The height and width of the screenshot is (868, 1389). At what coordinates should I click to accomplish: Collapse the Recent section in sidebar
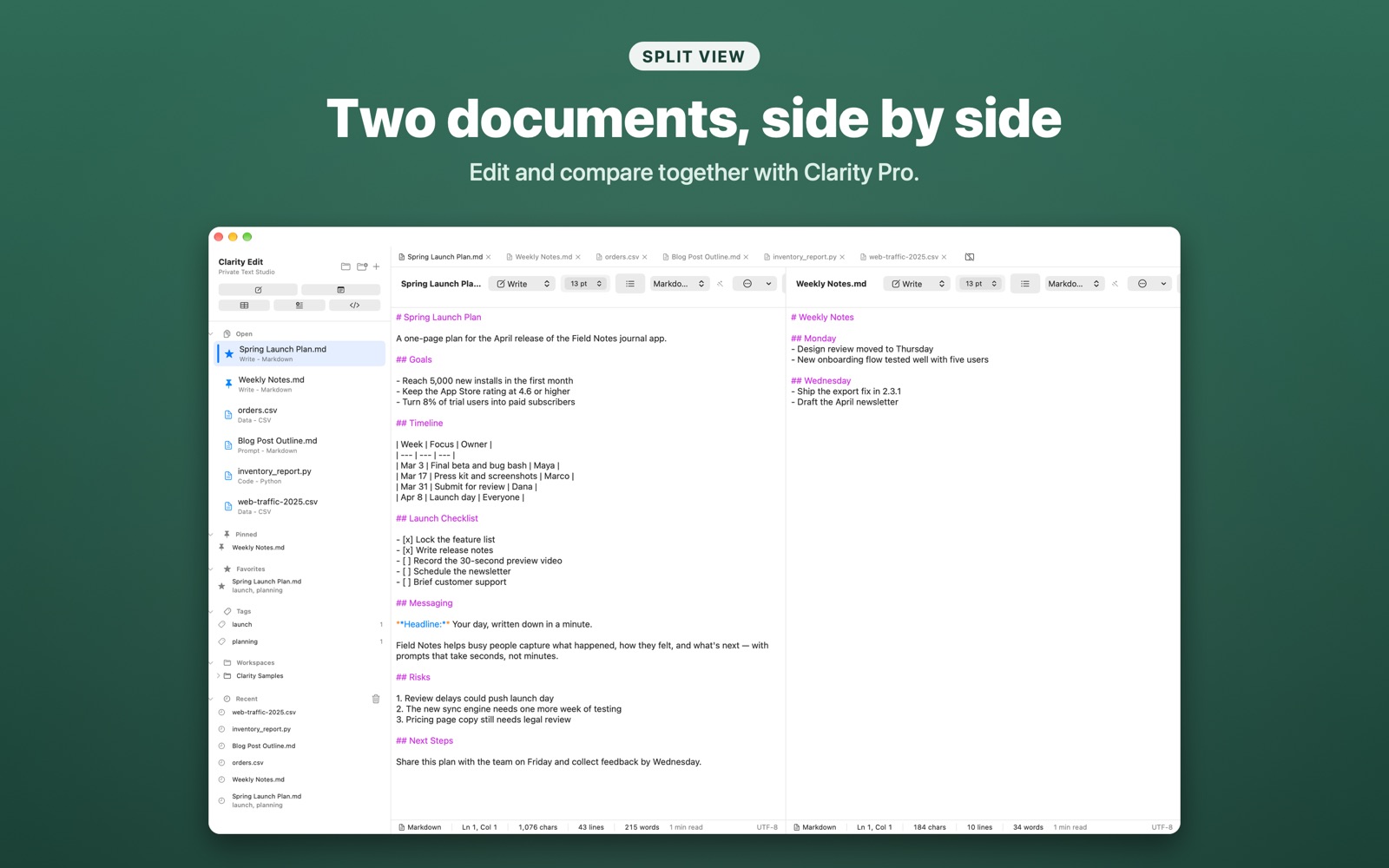pyautogui.click(x=211, y=699)
